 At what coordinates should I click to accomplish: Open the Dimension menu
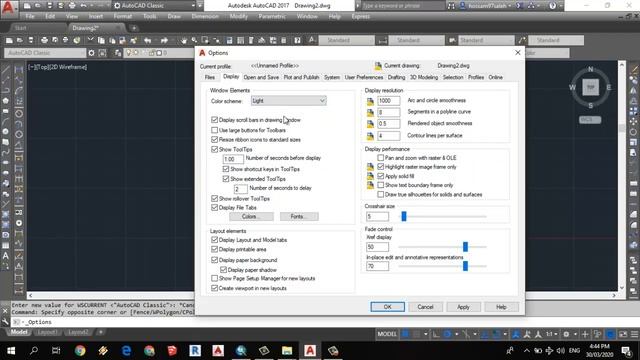click(205, 16)
